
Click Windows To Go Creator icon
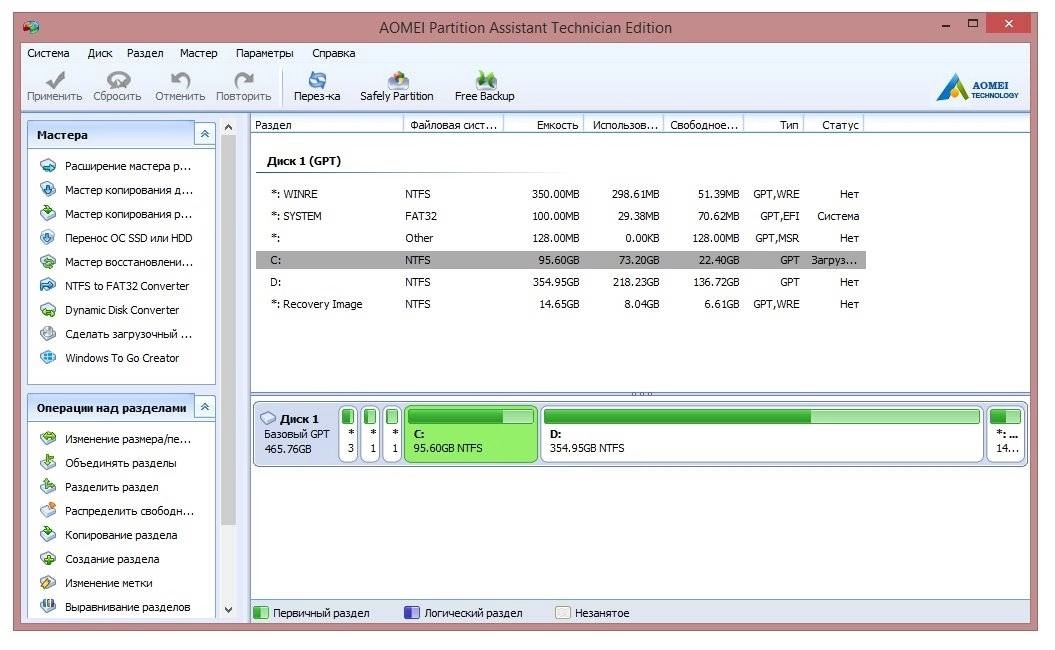click(48, 357)
